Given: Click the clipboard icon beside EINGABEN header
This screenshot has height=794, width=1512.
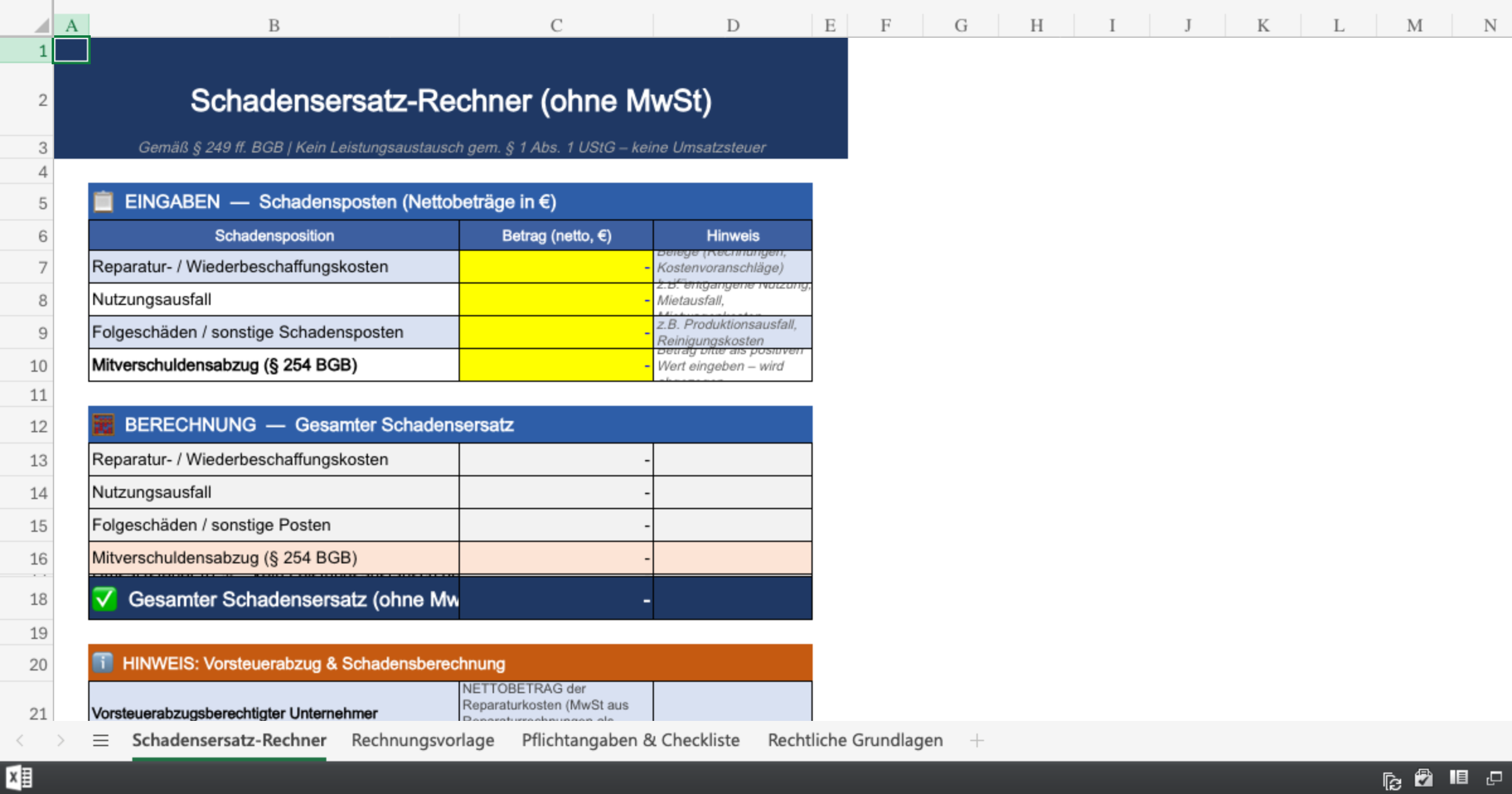Looking at the screenshot, I should 103,202.
